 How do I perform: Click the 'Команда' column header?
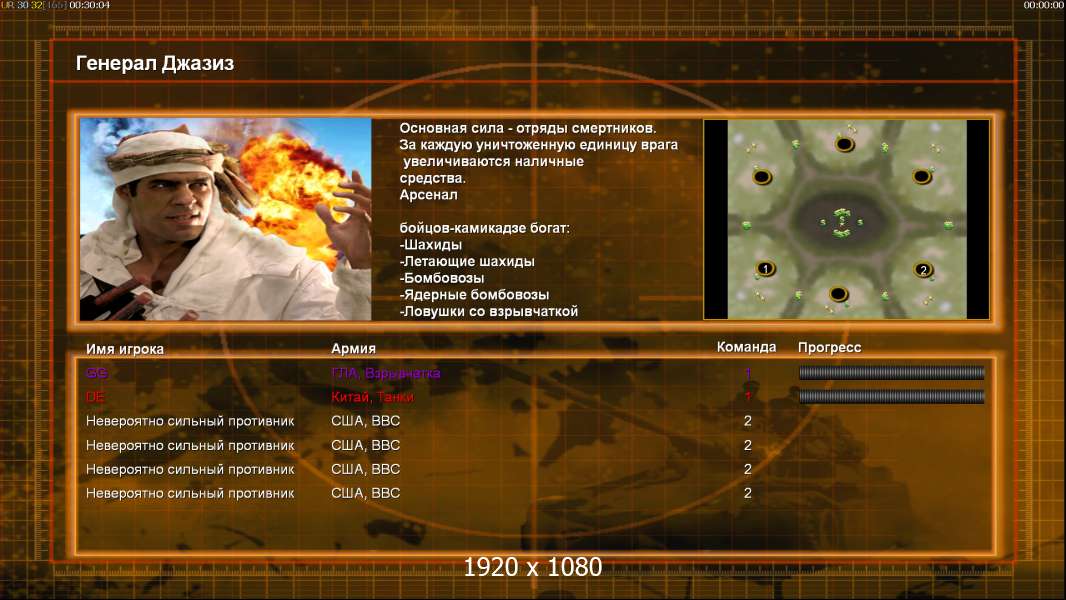pos(746,347)
